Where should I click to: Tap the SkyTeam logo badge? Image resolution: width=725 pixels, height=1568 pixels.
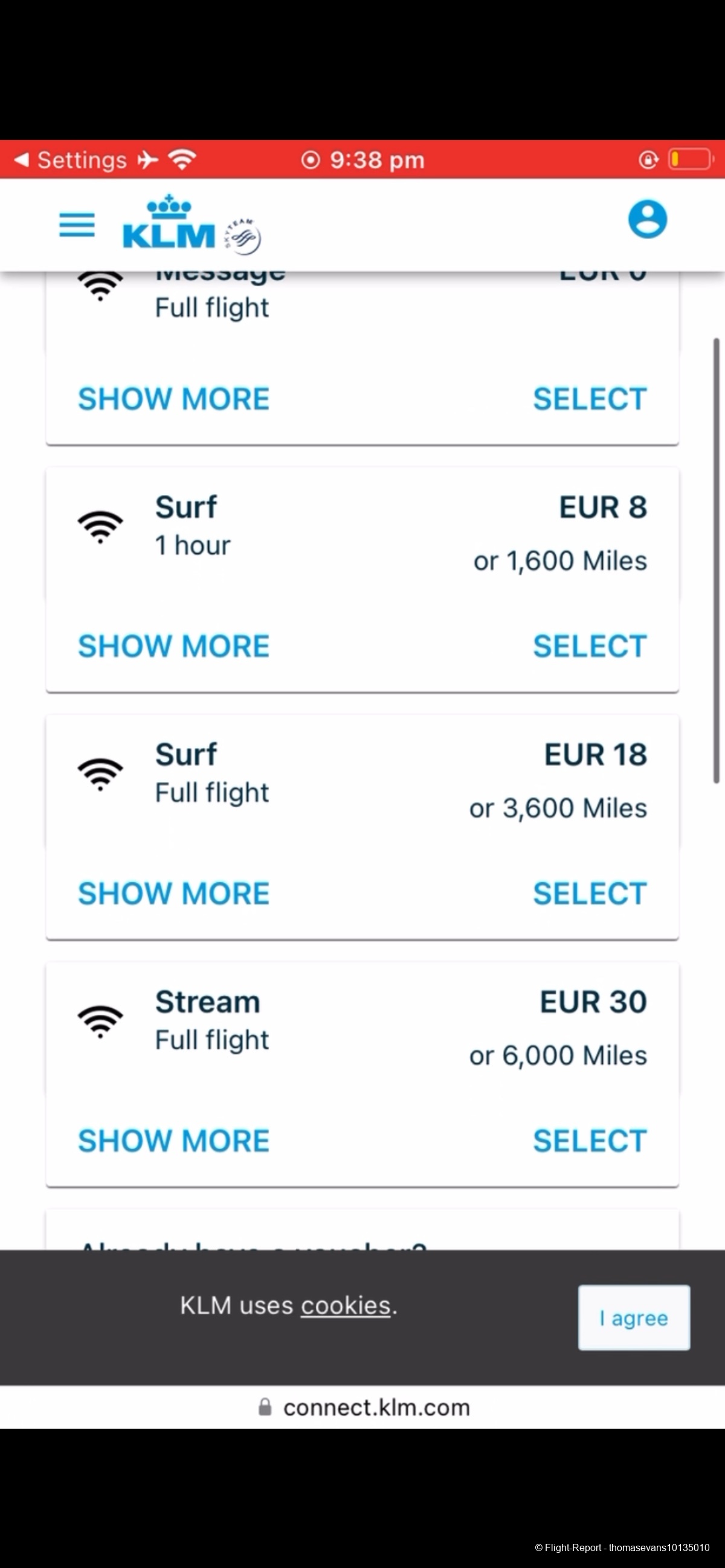(243, 236)
